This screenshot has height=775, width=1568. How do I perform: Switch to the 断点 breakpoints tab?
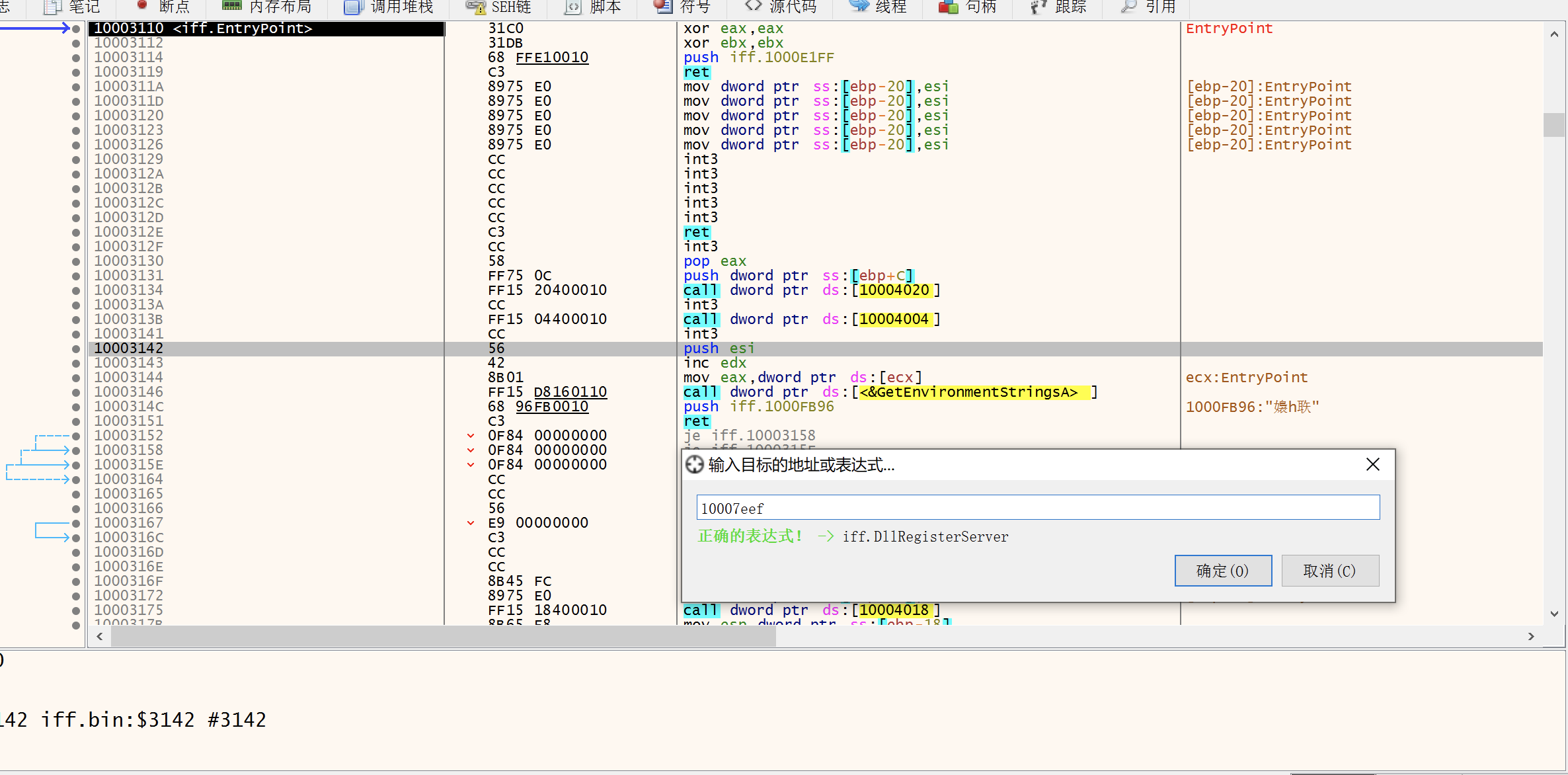point(163,7)
